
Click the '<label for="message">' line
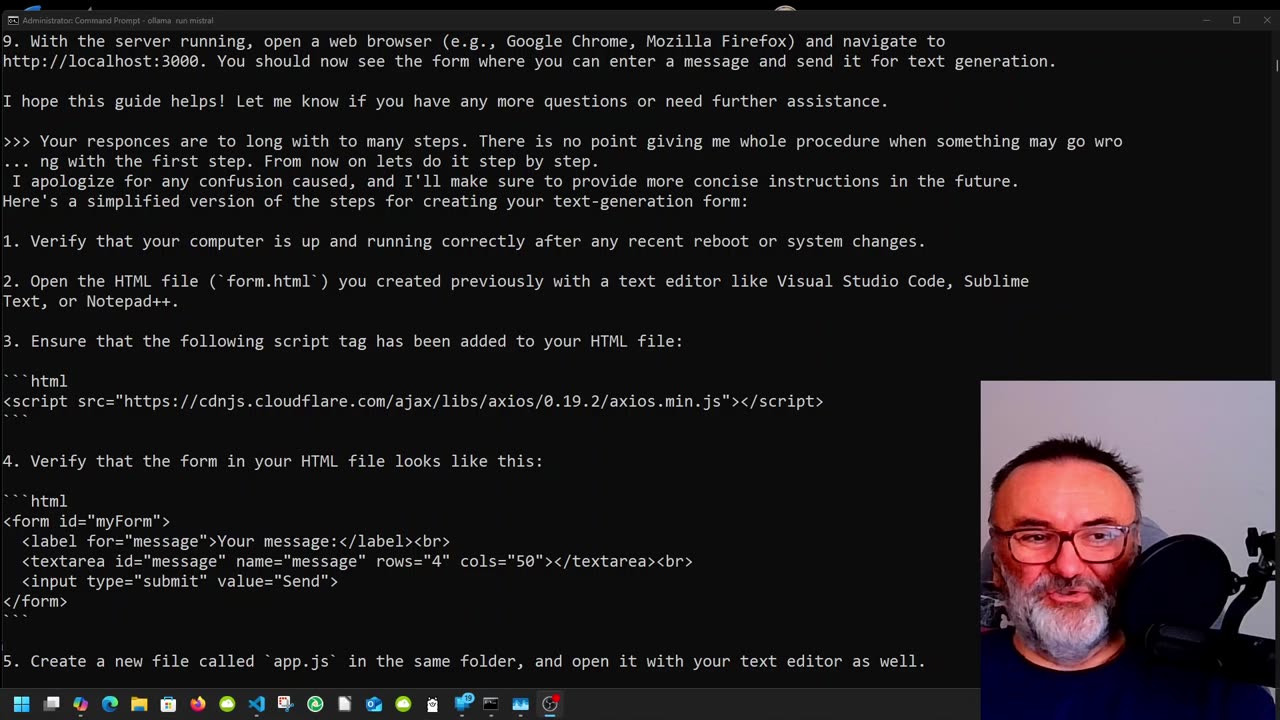pyautogui.click(x=236, y=541)
